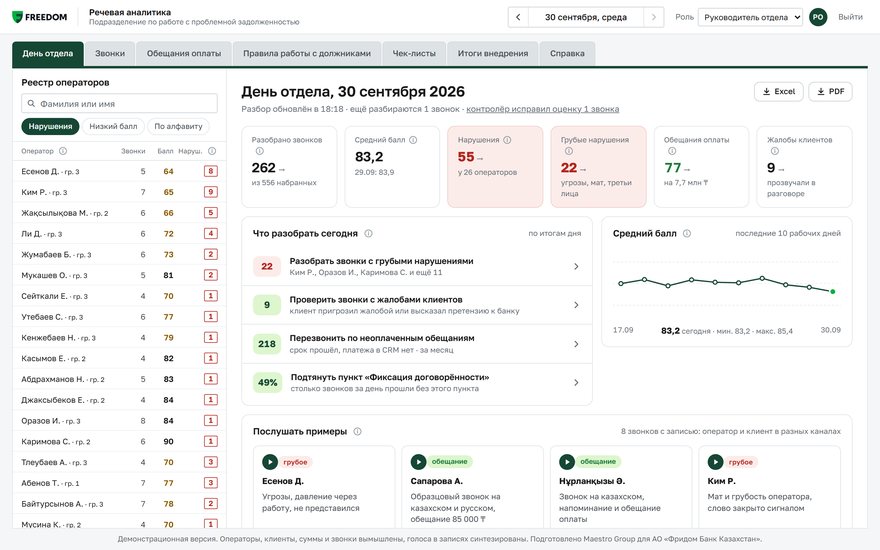Screen dimensions: 880x550
Task: Play the Есенов Д. call recording
Action: [270, 462]
